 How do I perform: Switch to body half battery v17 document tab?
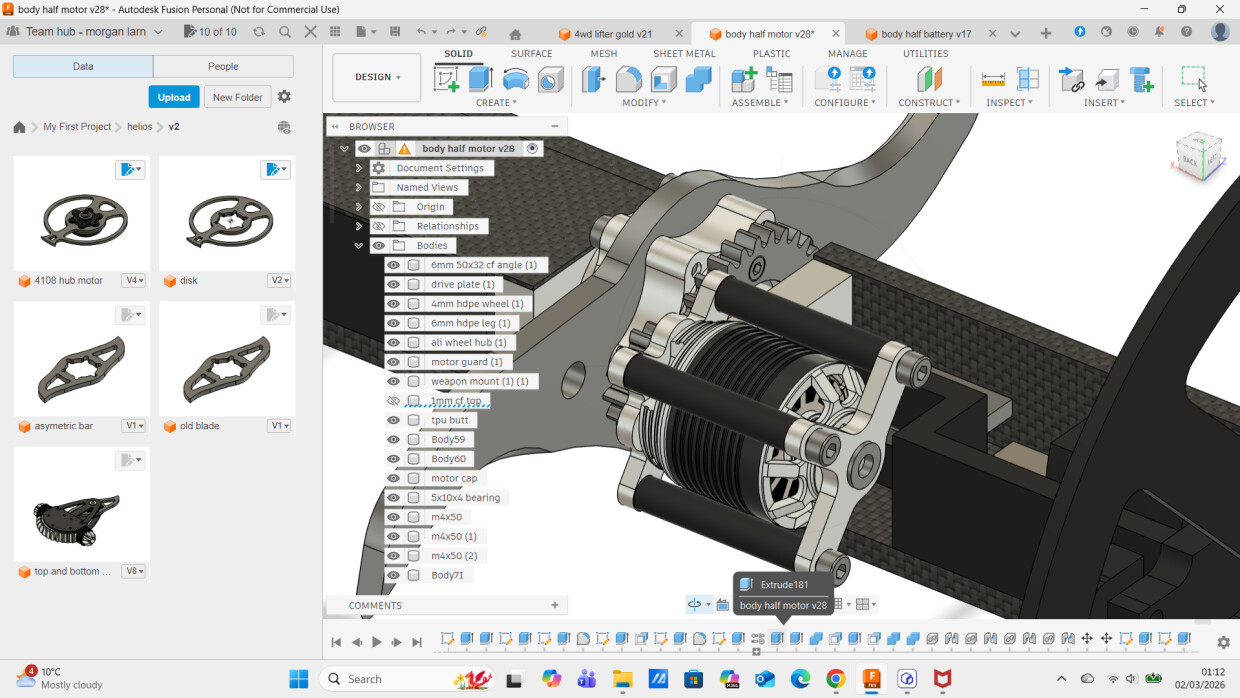tap(925, 33)
